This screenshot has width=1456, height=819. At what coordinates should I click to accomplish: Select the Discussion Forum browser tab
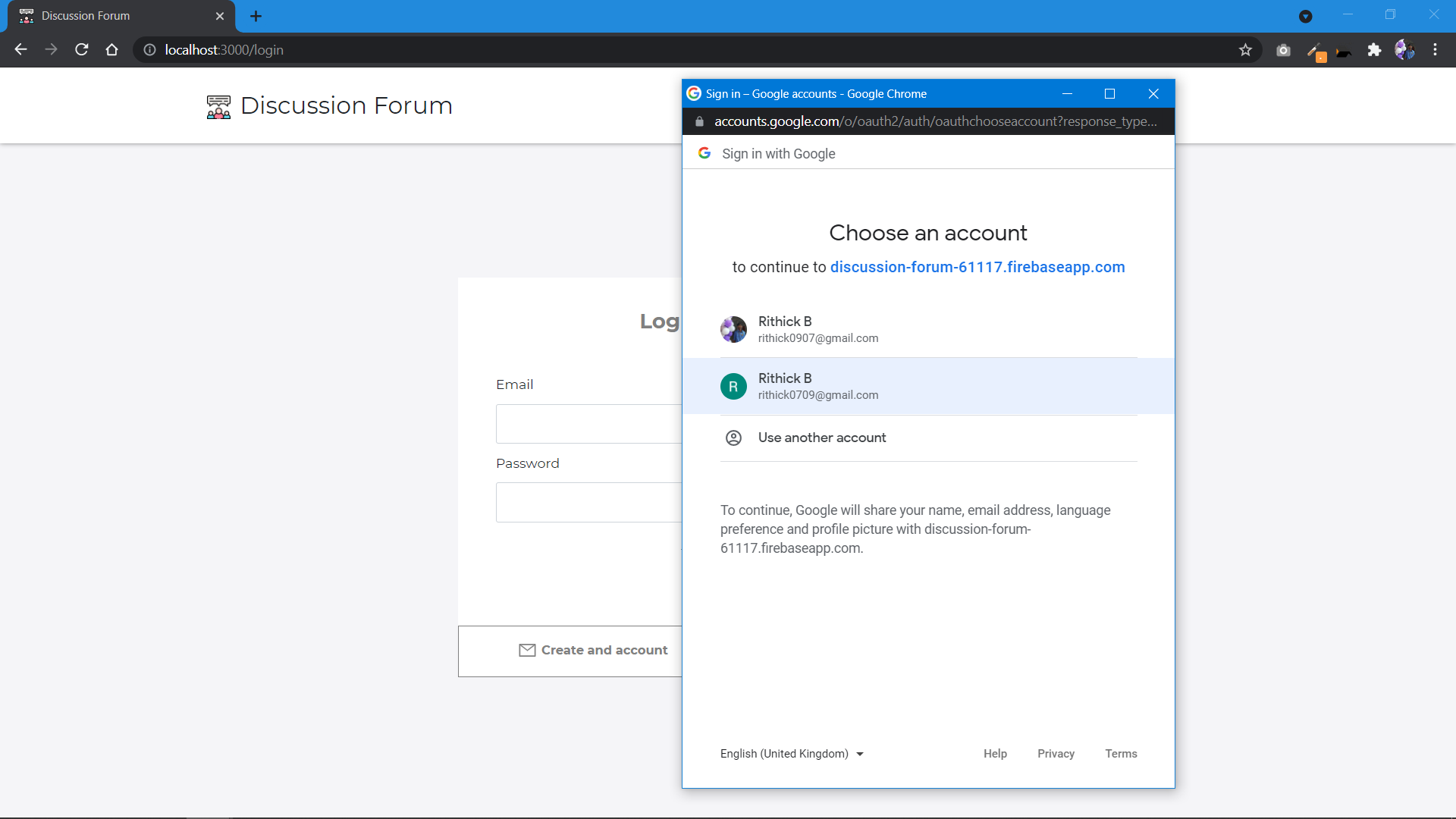[x=114, y=16]
